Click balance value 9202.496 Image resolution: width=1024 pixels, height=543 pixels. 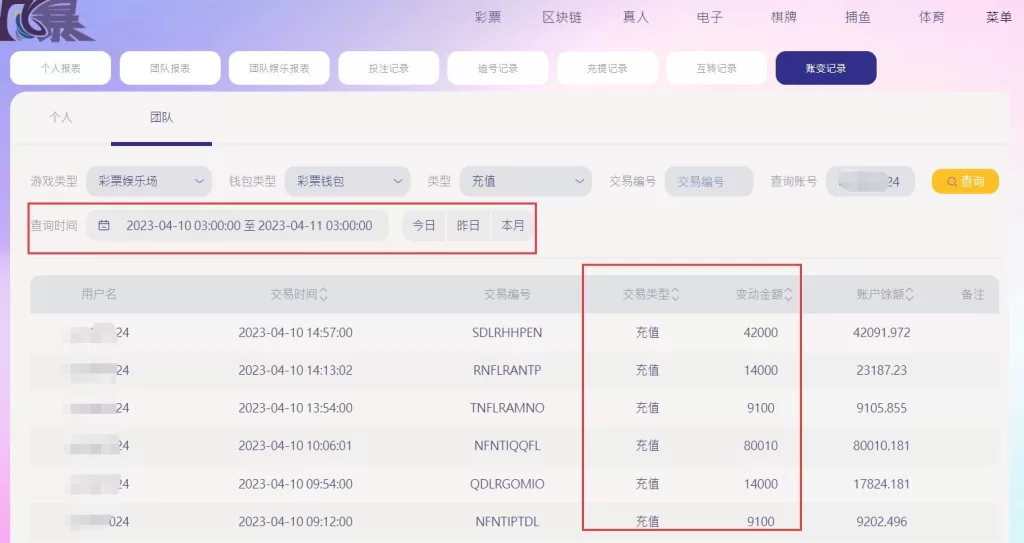pos(882,522)
